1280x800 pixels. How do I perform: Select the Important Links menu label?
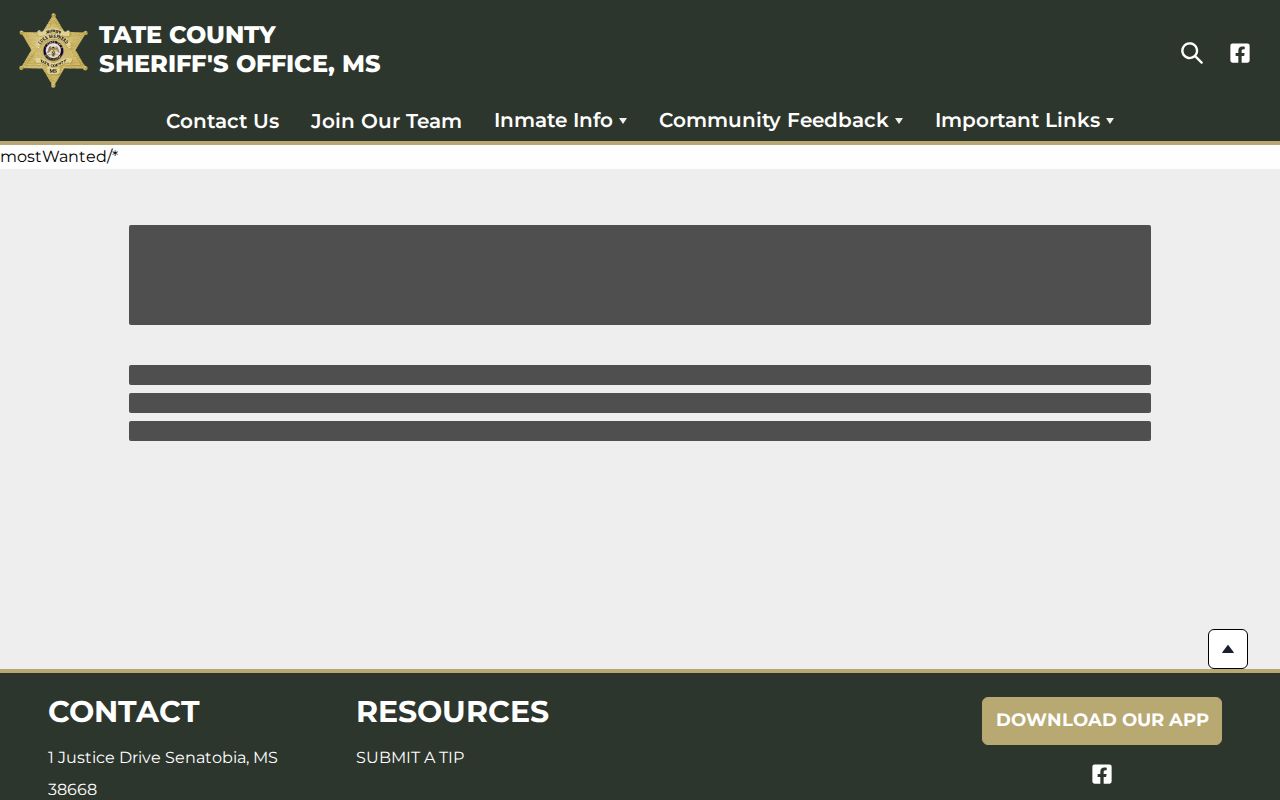[x=1017, y=120]
